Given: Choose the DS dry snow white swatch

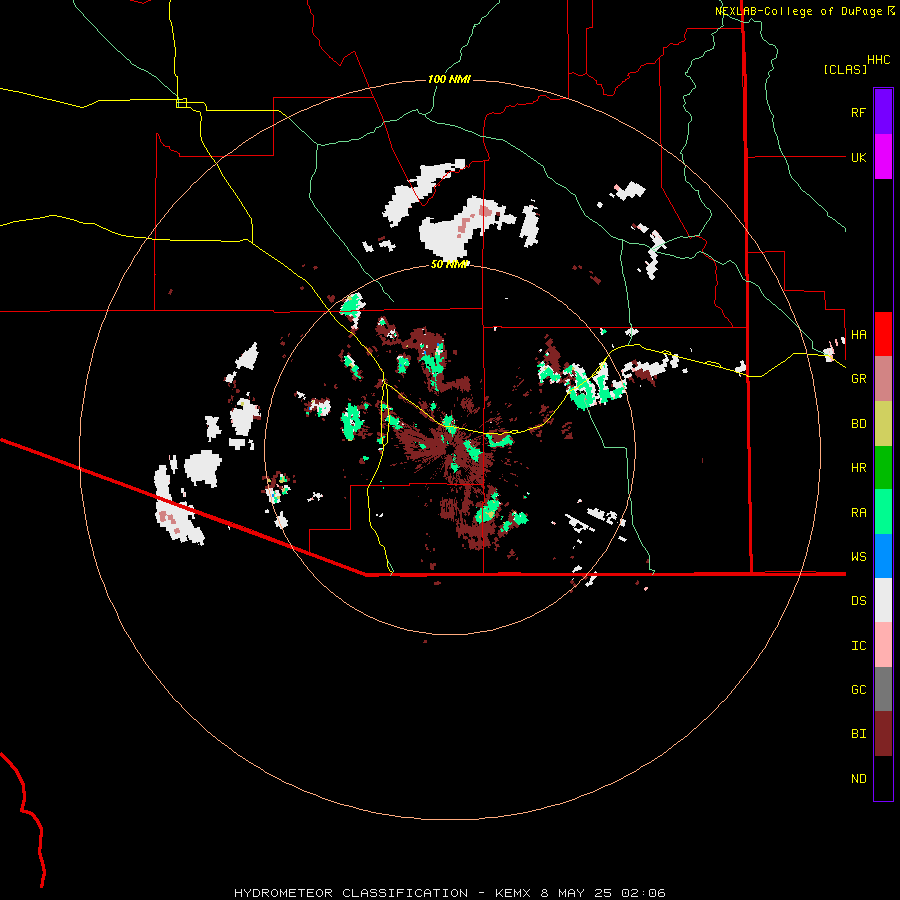Looking at the screenshot, I should pyautogui.click(x=883, y=600).
